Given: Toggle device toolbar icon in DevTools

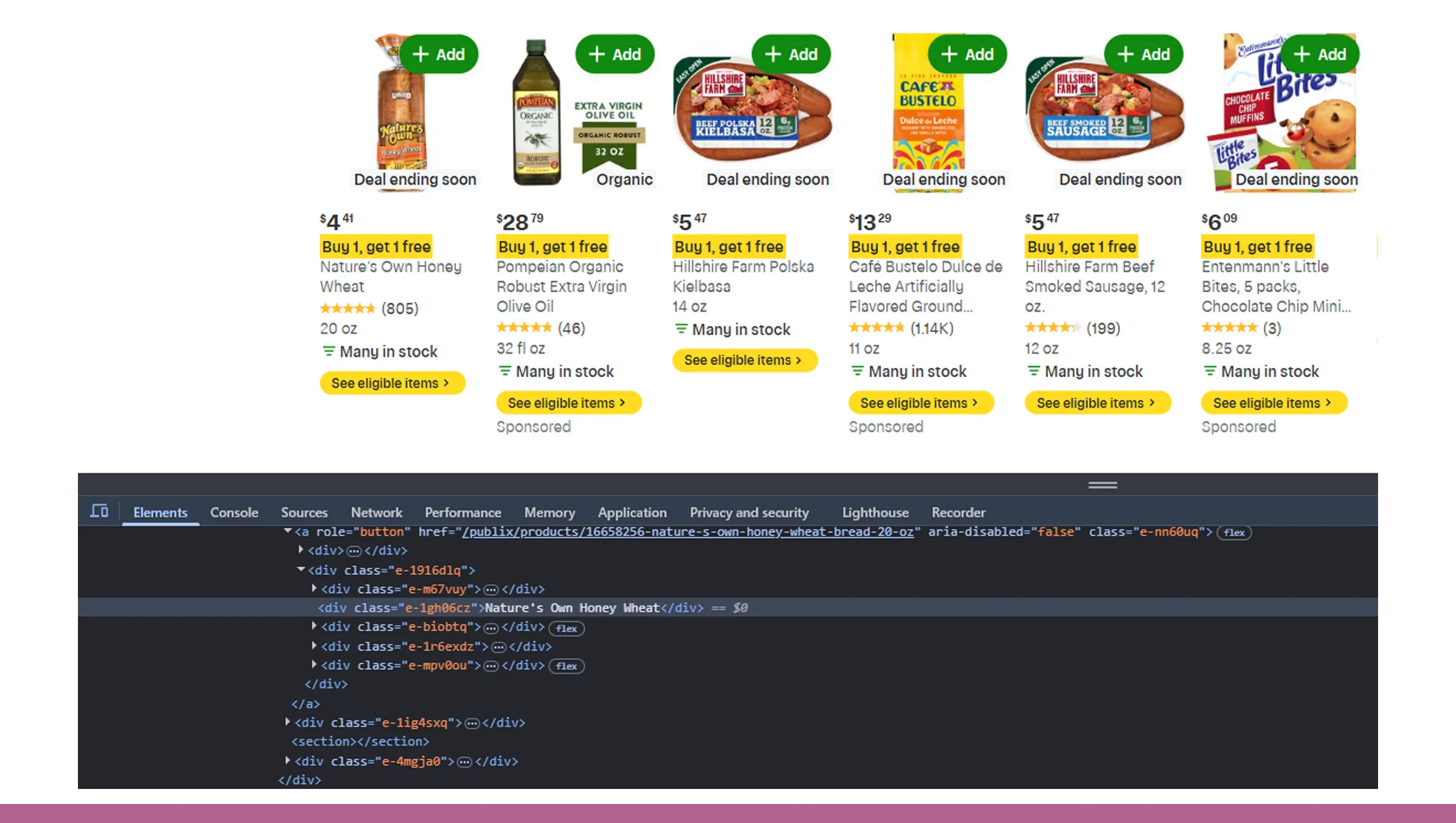Looking at the screenshot, I should click(x=100, y=511).
